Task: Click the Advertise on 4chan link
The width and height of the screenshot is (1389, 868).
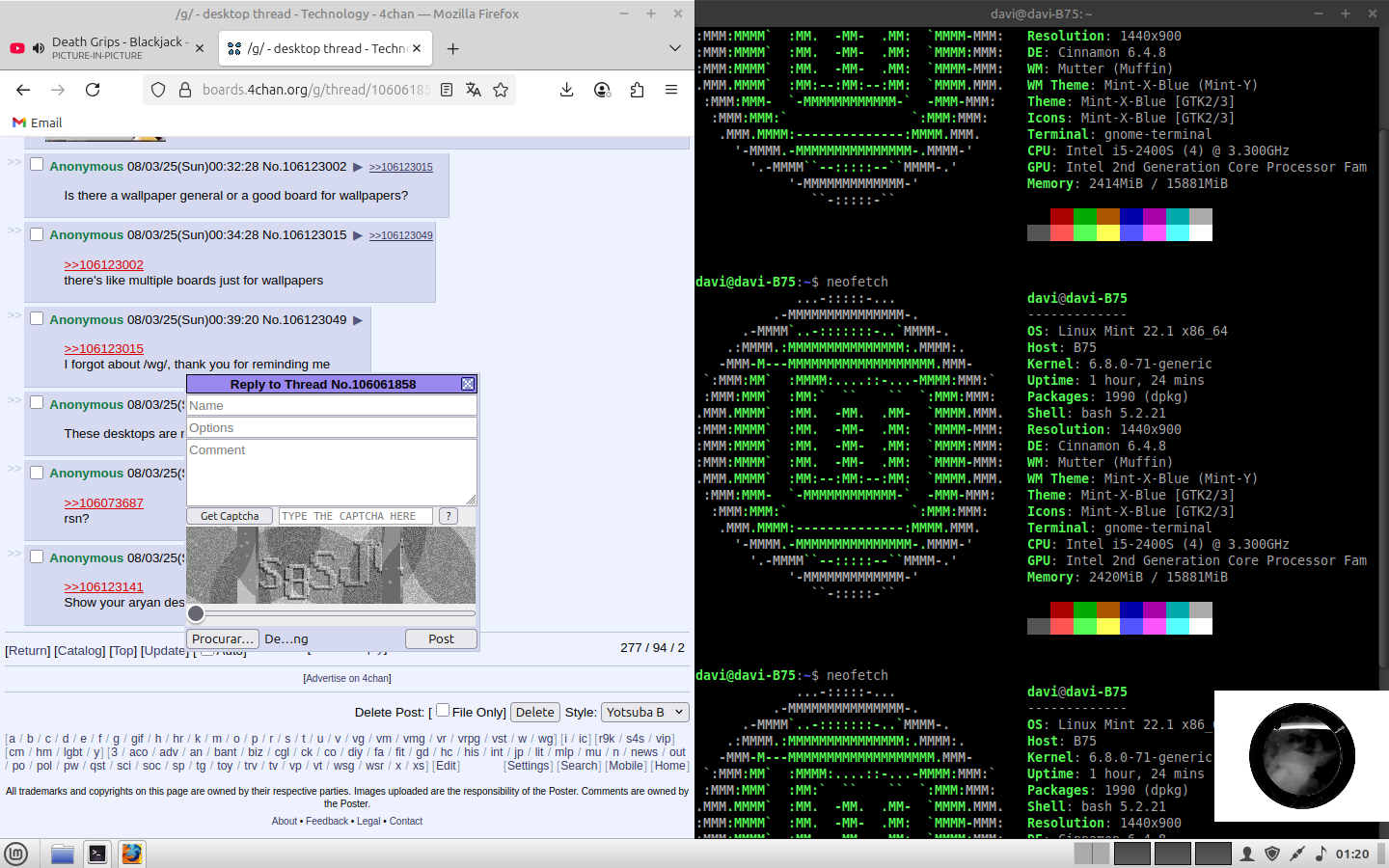Action: click(347, 678)
